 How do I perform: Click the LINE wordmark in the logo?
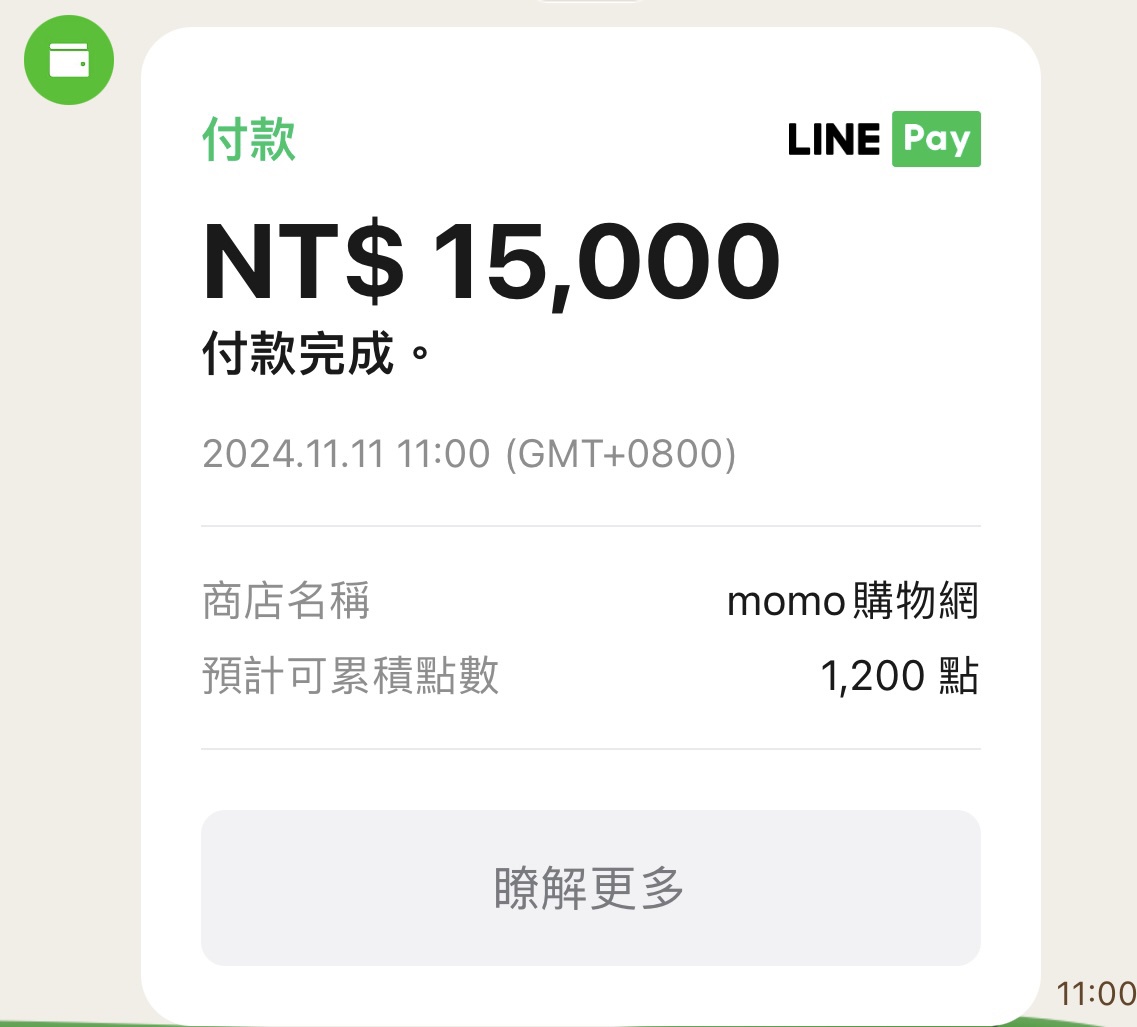click(x=834, y=139)
